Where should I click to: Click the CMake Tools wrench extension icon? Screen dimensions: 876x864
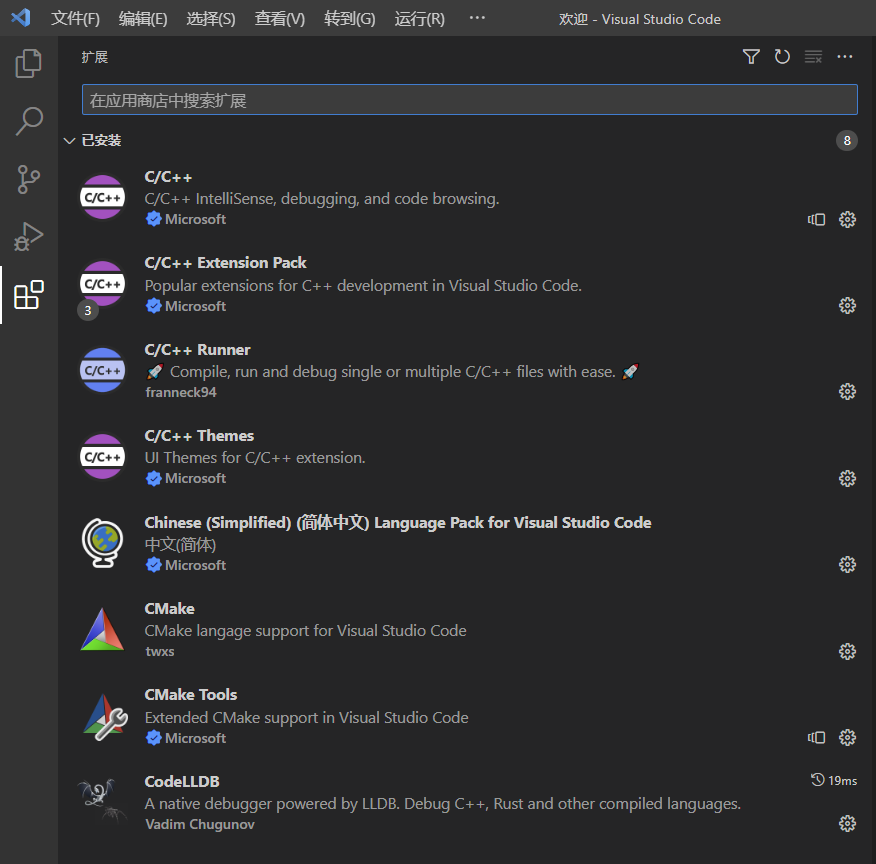(x=104, y=717)
